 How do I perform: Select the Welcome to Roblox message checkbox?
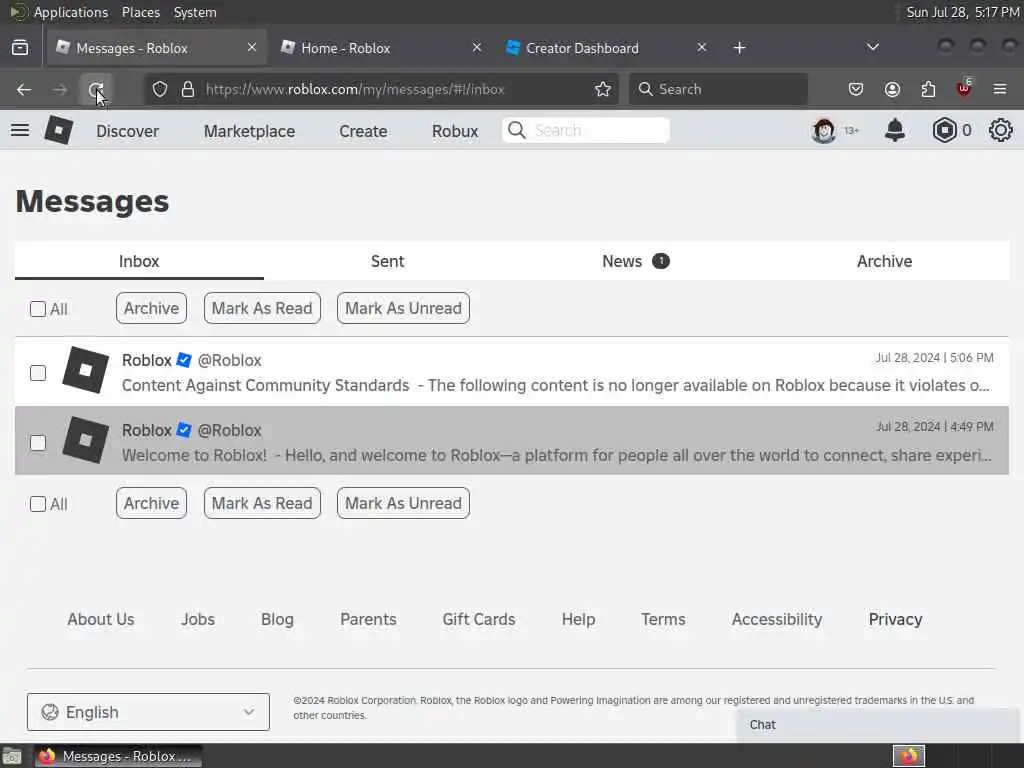[38, 443]
